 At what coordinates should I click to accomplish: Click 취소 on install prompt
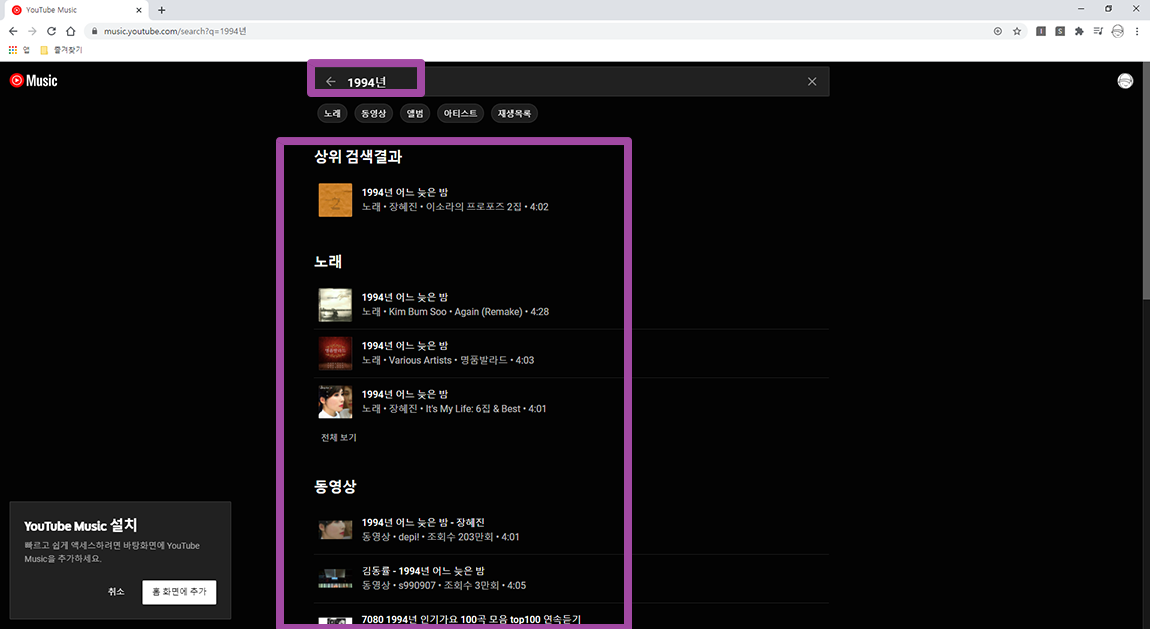(x=116, y=592)
